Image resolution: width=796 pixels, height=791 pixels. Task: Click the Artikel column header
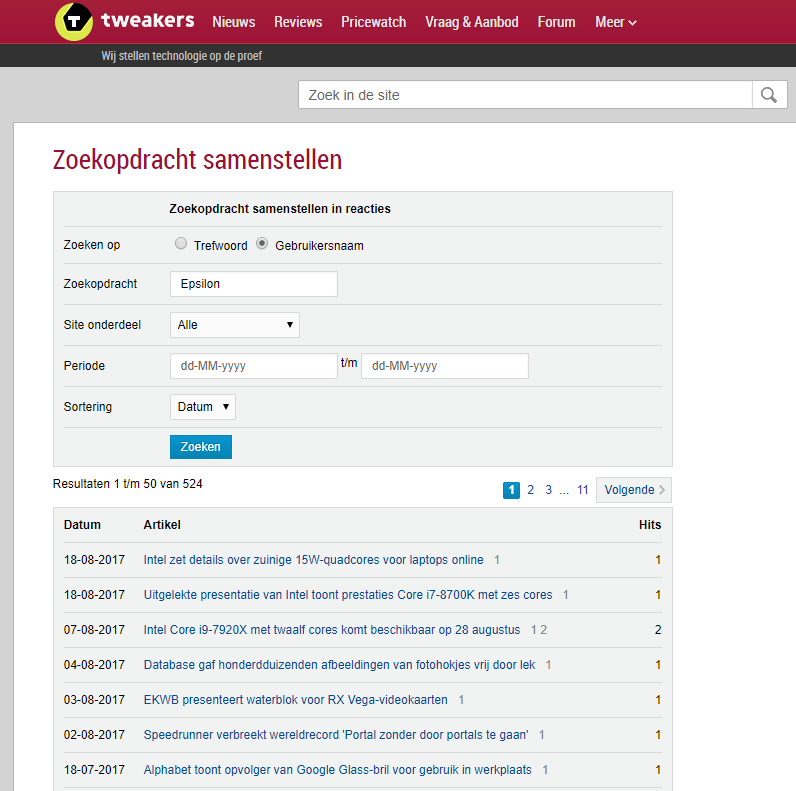[162, 525]
